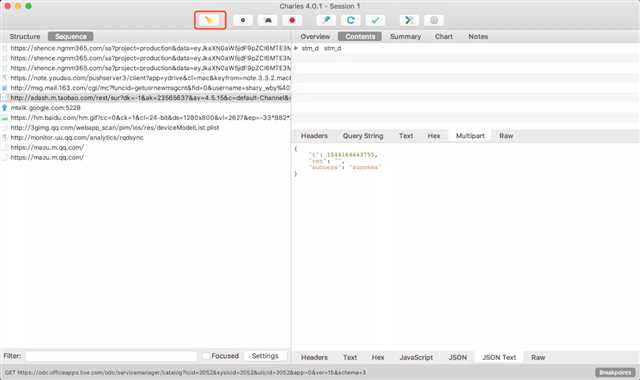Show the response Text tab at the bottom

click(x=350, y=357)
